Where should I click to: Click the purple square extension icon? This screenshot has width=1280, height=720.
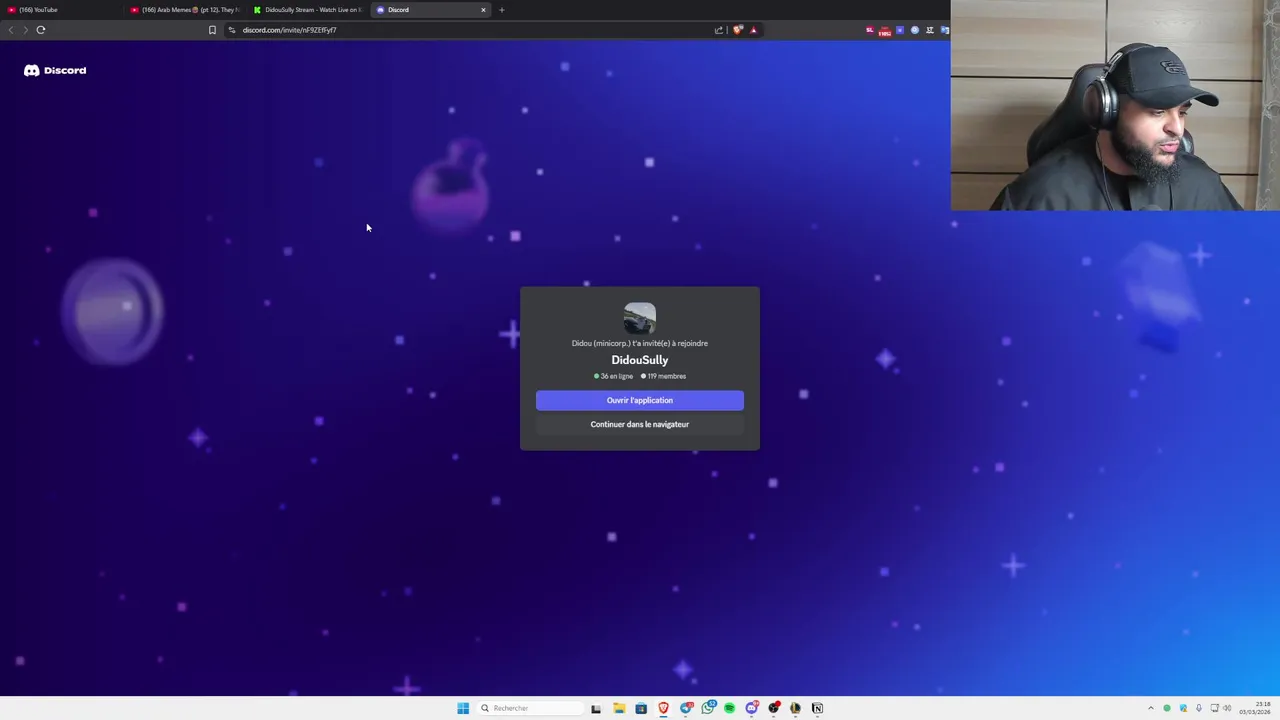point(900,30)
